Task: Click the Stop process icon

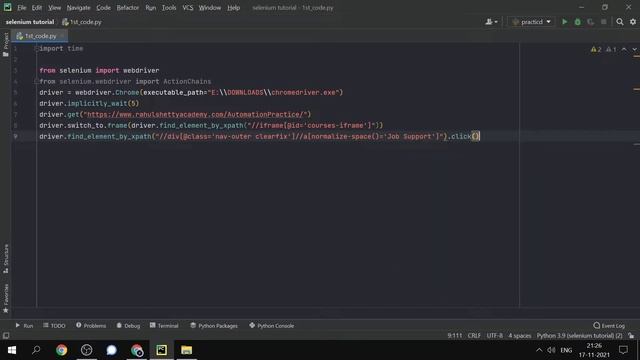Action: tap(604, 22)
